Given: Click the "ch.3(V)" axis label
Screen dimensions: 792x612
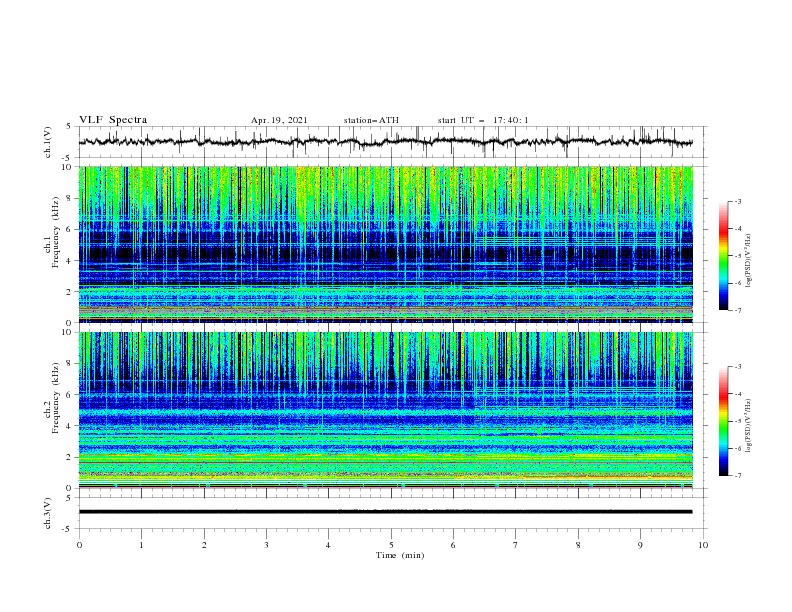Looking at the screenshot, I should click(x=47, y=513).
